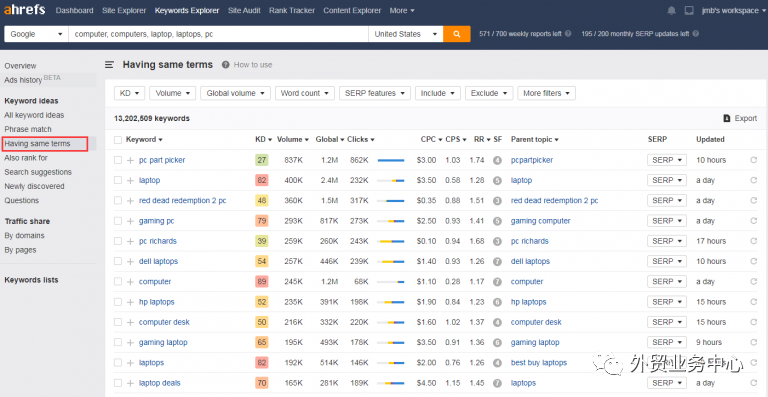The height and width of the screenshot is (397, 768).
Task: Click the How to use help icon
Action: click(x=225, y=65)
